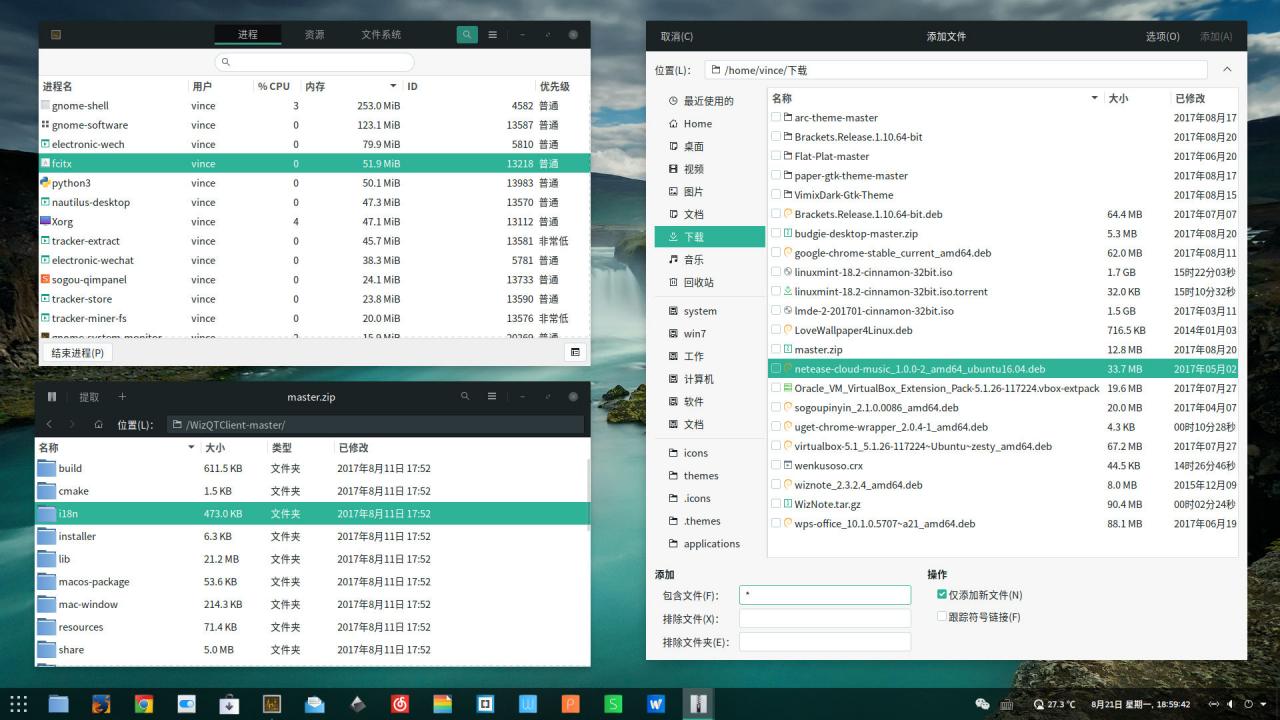This screenshot has height=720, width=1280.
Task: Collapse the location bar chevron in add-file dialog
Action: click(x=1227, y=70)
